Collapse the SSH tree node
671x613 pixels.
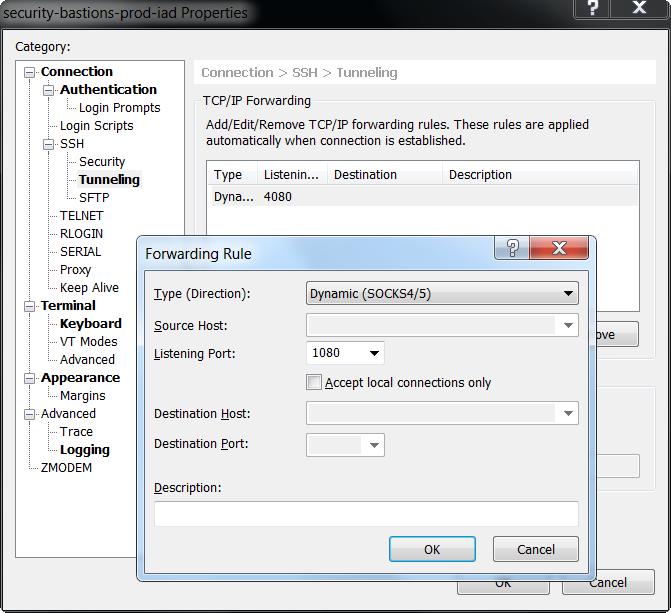tap(48, 144)
